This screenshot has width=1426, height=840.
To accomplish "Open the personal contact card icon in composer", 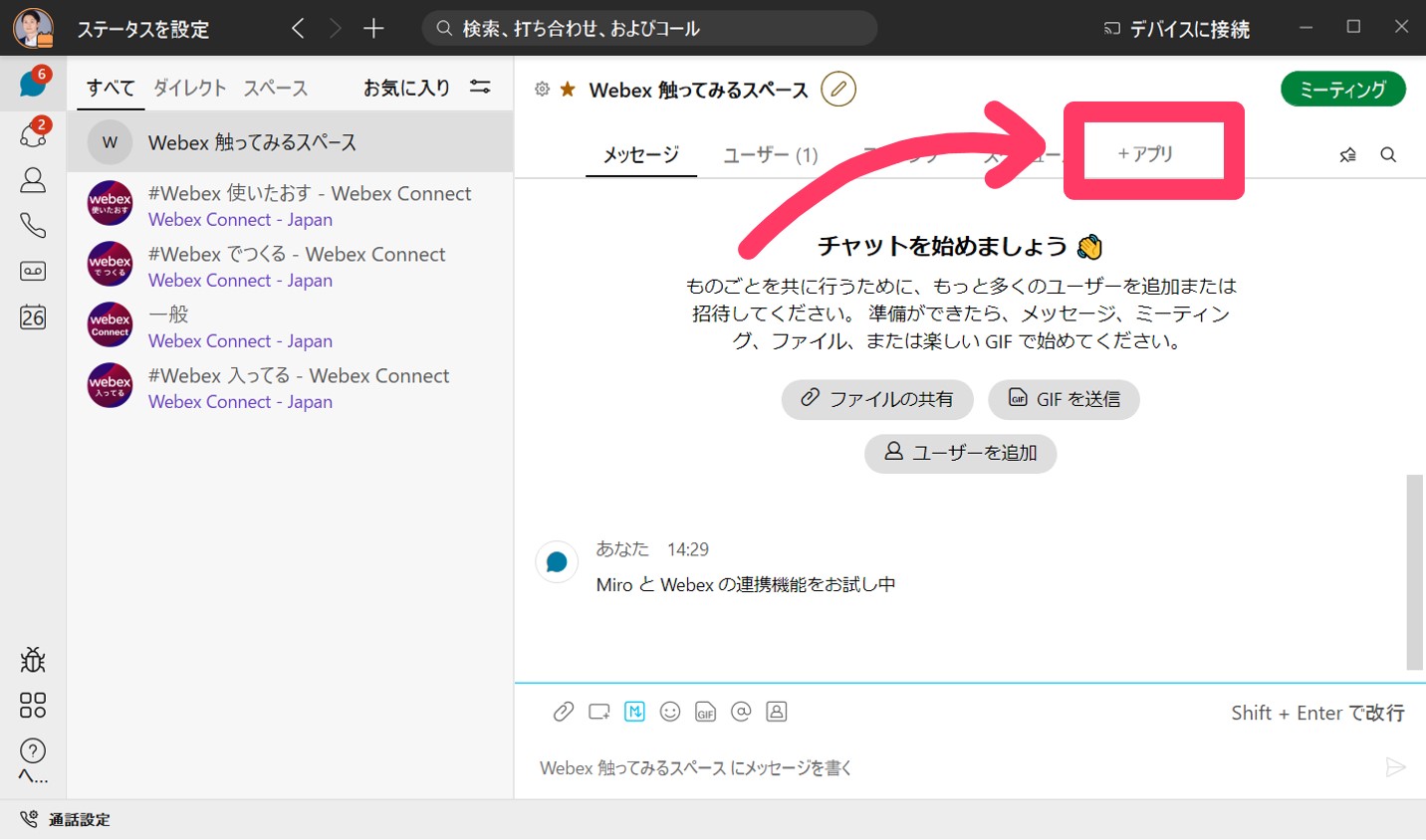I will point(777,712).
